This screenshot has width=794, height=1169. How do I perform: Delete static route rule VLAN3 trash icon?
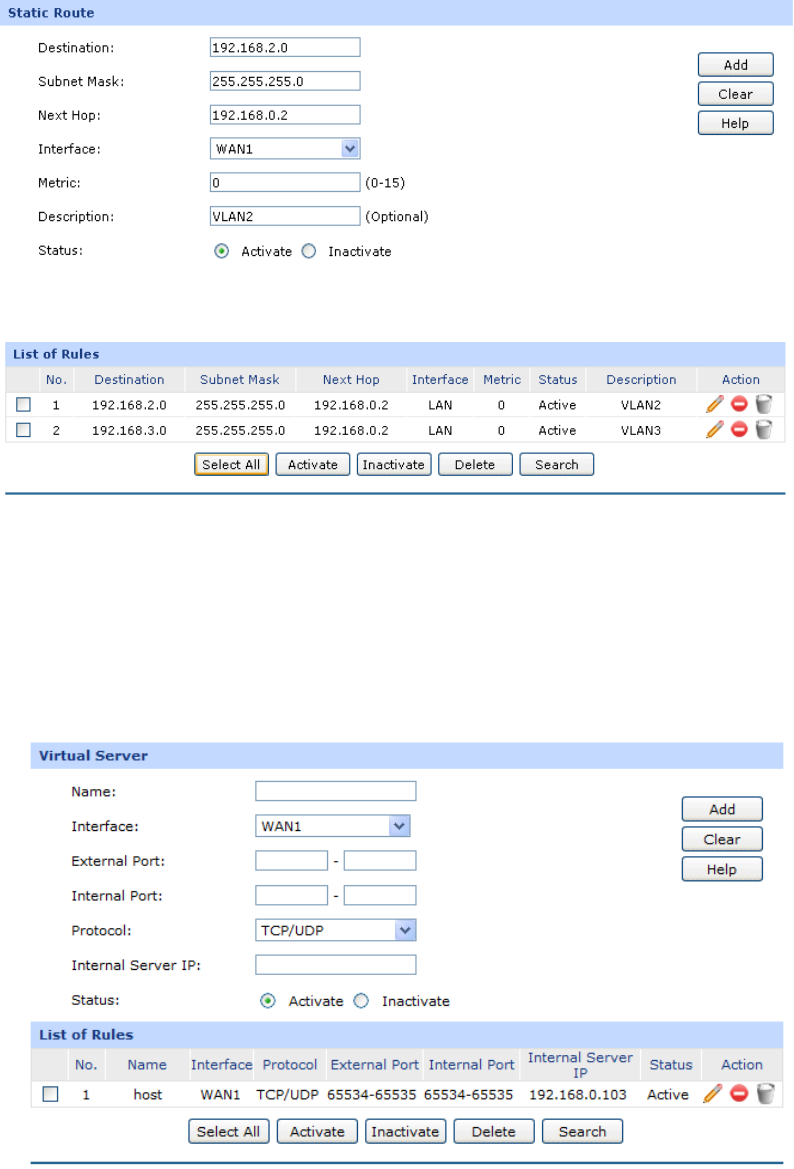tap(763, 429)
